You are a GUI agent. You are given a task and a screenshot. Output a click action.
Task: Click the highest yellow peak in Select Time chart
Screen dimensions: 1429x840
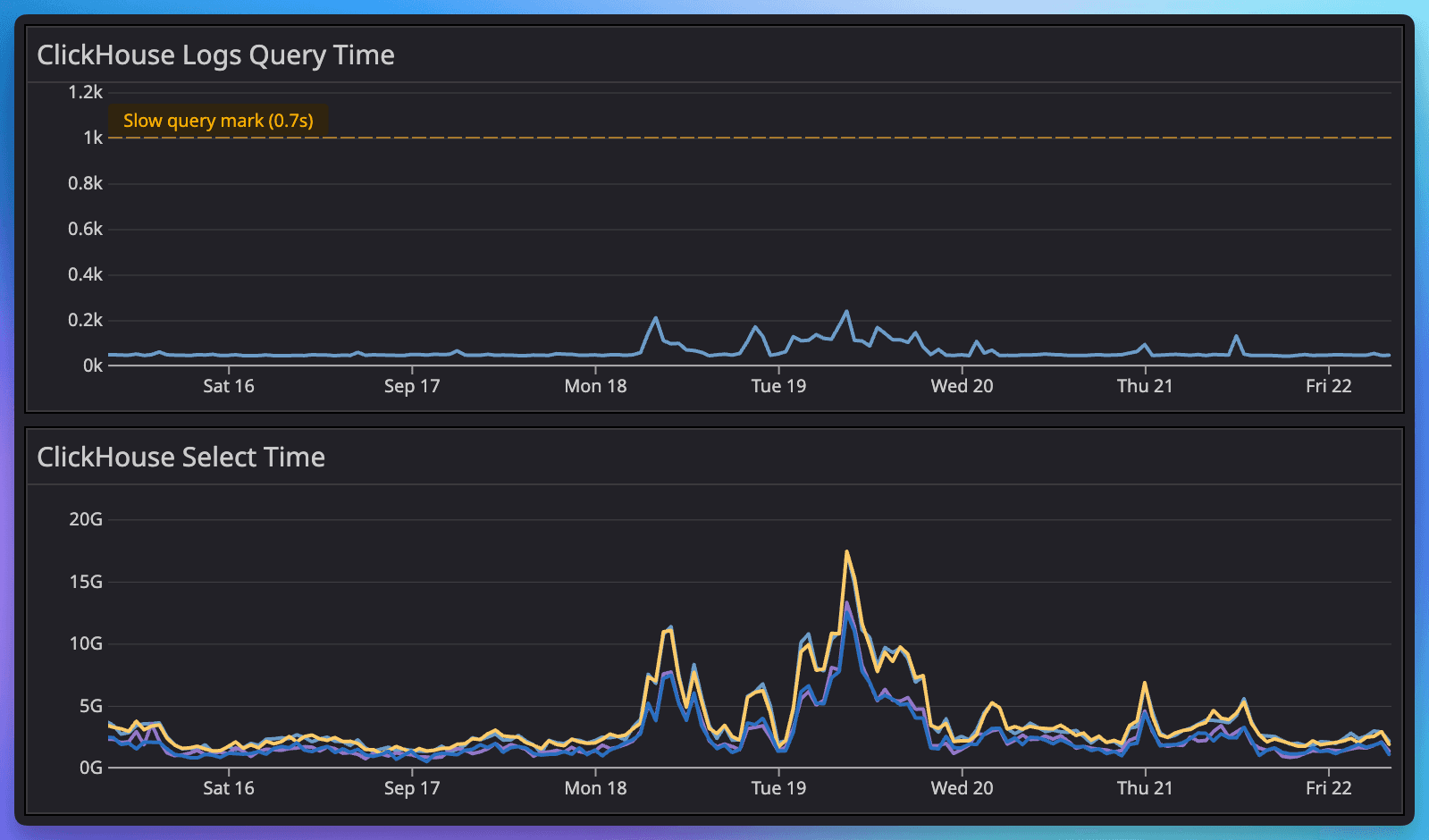point(846,552)
